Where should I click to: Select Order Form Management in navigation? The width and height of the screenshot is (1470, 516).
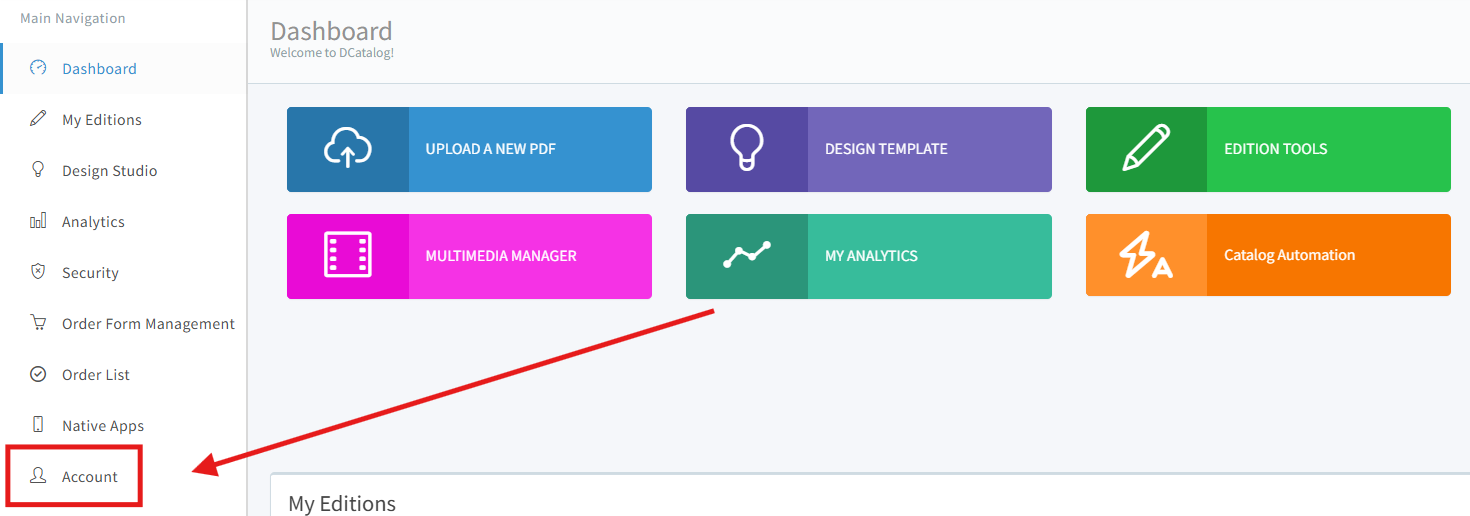(148, 324)
